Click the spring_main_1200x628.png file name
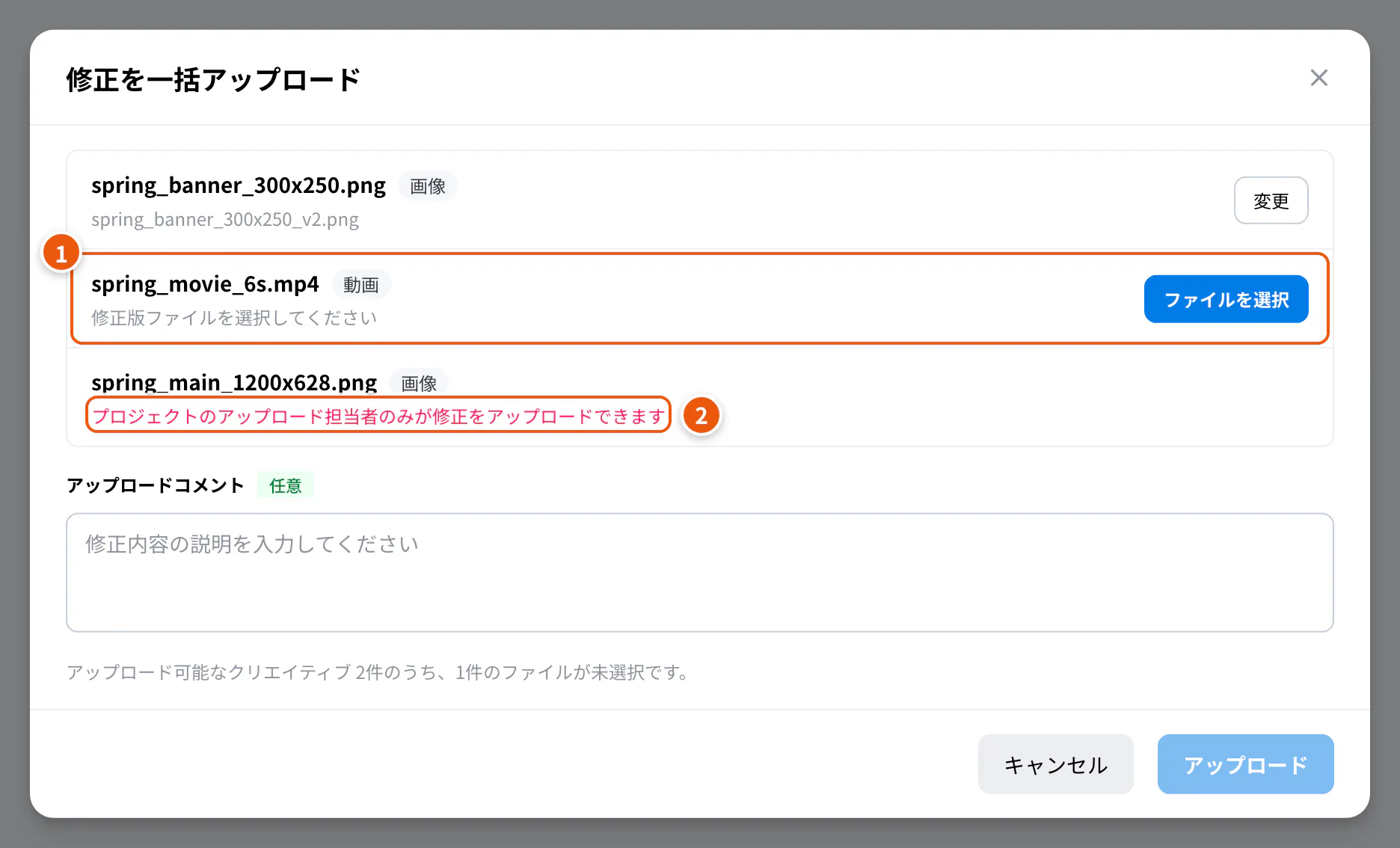The height and width of the screenshot is (848, 1400). tap(234, 382)
